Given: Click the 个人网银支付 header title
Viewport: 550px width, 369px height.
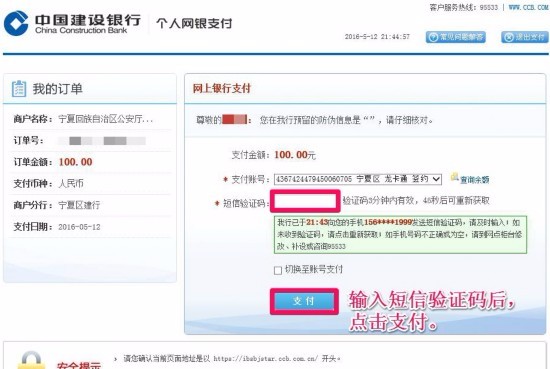Looking at the screenshot, I should [194, 23].
